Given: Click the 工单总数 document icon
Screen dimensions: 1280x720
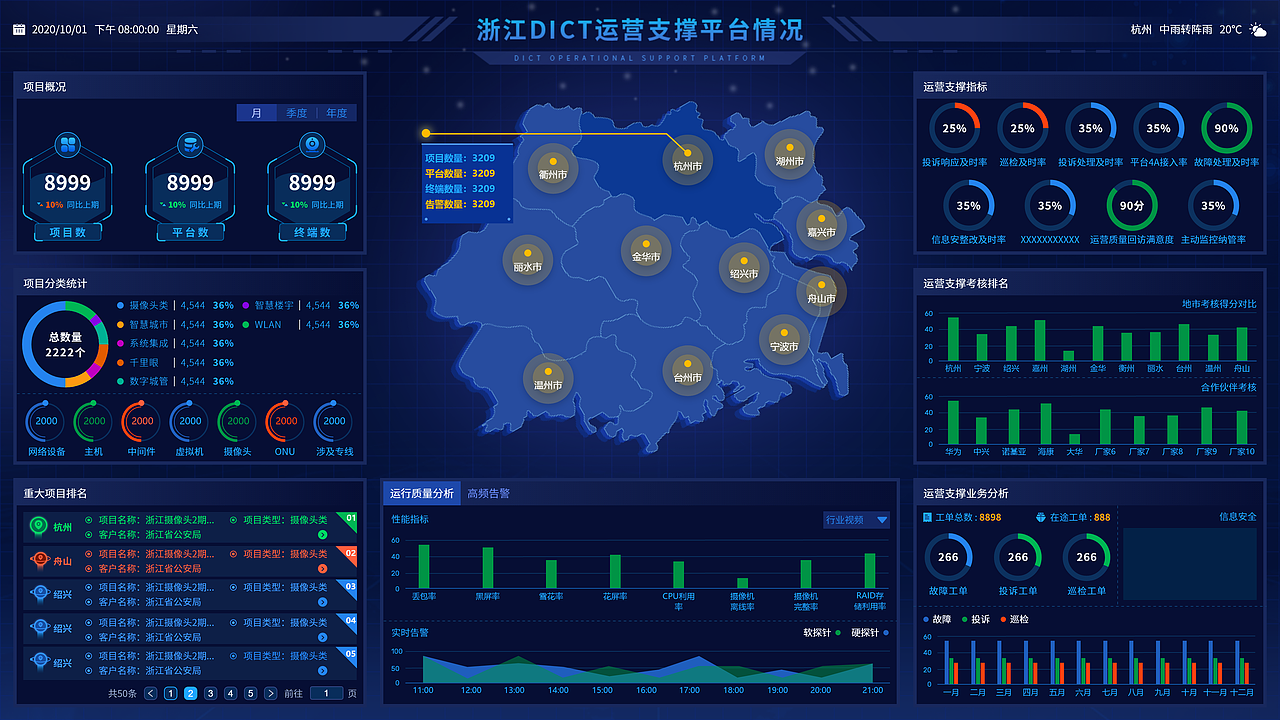Looking at the screenshot, I should coord(927,517).
